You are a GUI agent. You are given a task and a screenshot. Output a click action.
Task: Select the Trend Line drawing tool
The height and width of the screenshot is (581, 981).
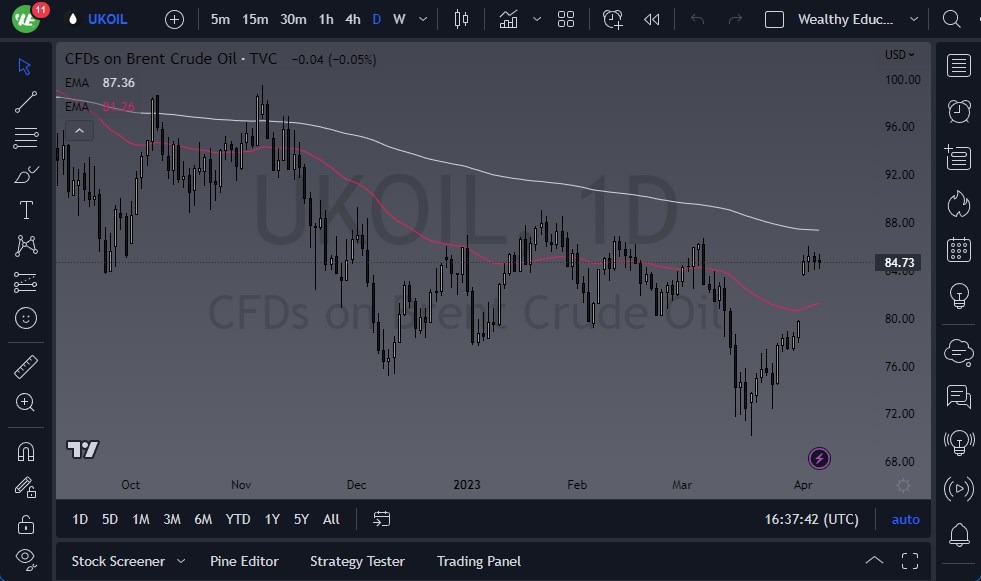(26, 101)
